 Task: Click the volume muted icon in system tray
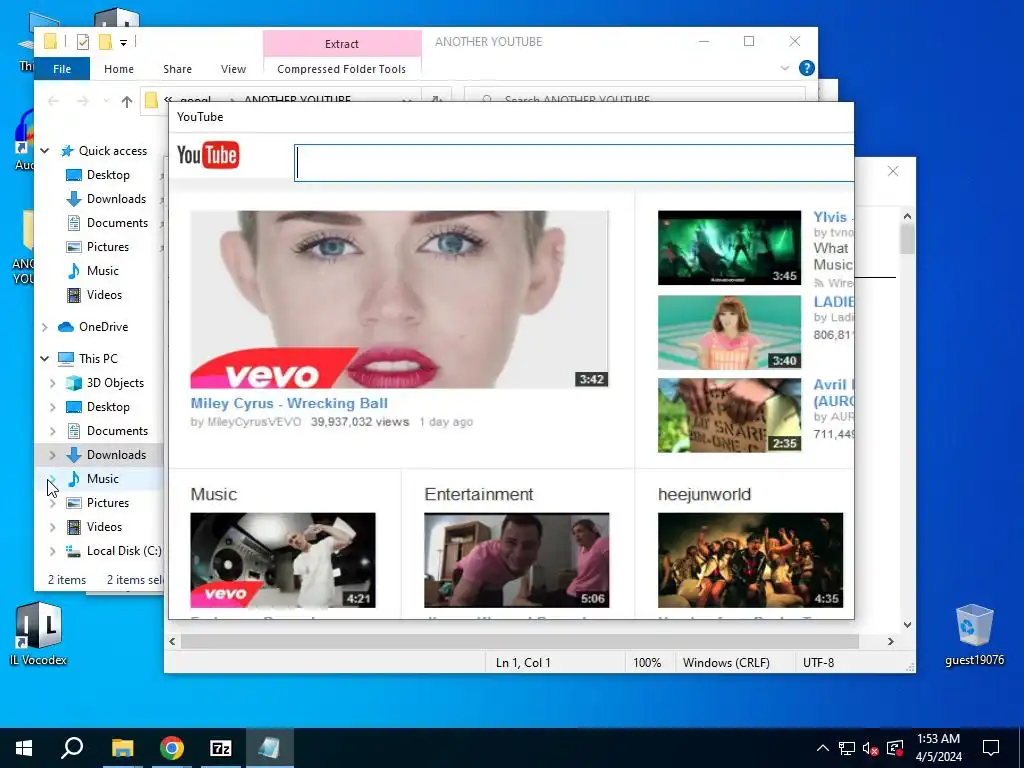(x=870, y=748)
